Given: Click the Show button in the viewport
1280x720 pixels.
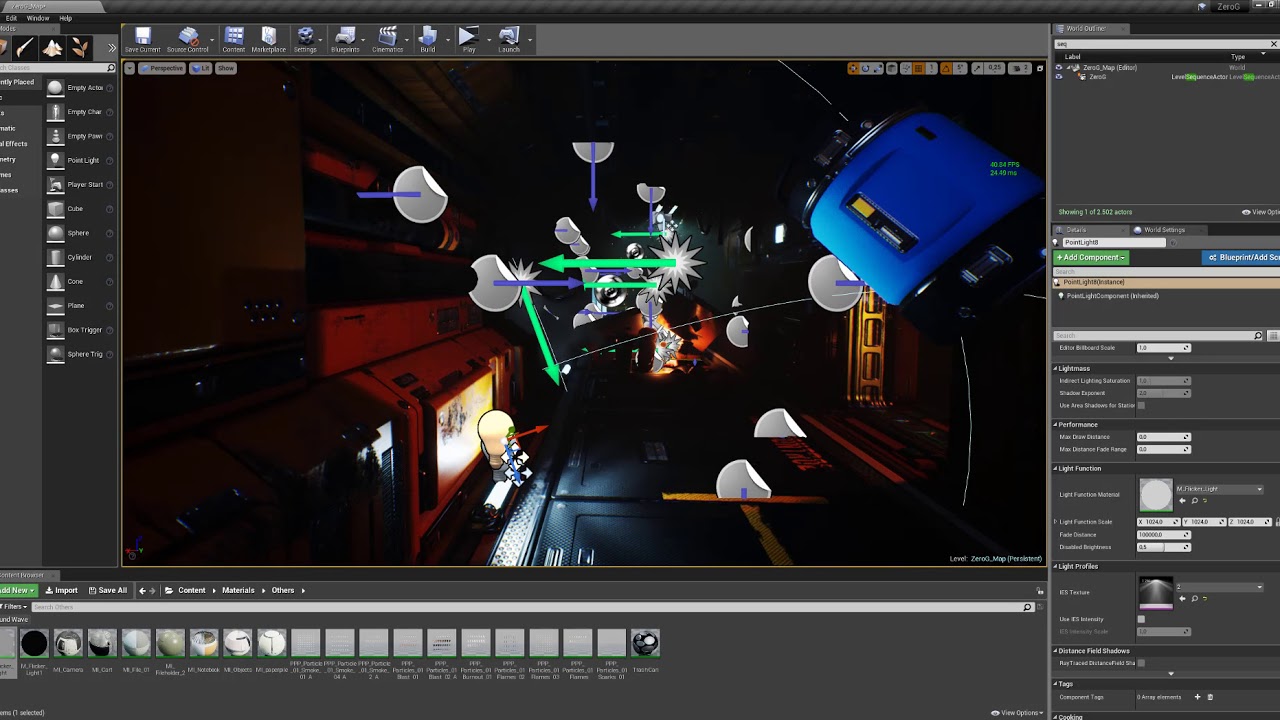Looking at the screenshot, I should coord(226,68).
